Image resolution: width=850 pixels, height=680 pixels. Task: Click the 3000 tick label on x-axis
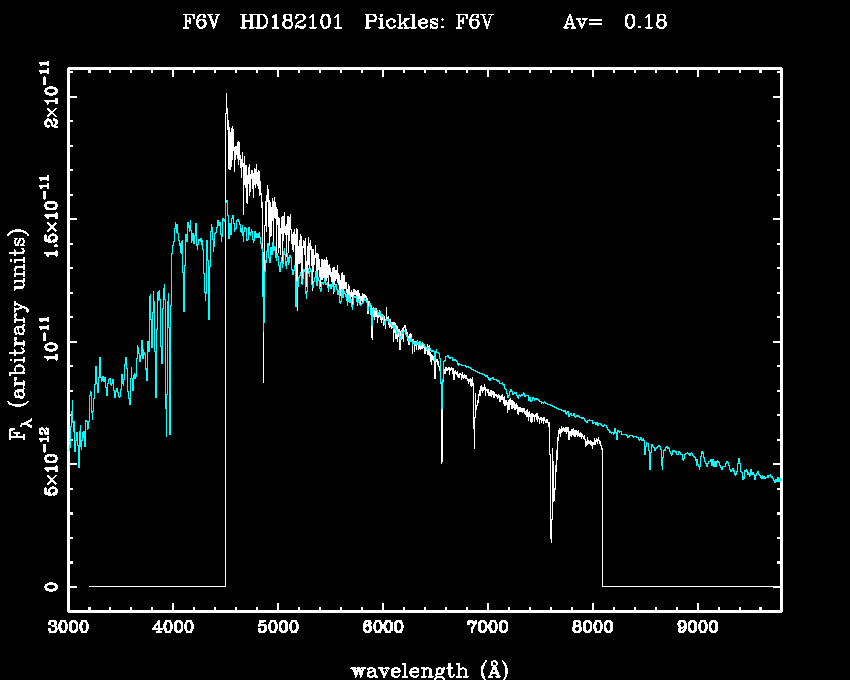68,629
